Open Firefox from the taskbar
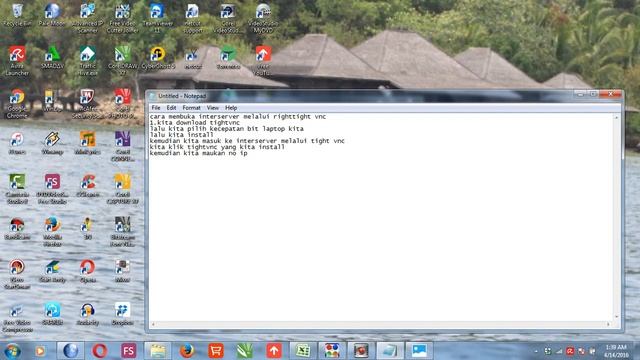The width and height of the screenshot is (640, 360). coord(187,351)
